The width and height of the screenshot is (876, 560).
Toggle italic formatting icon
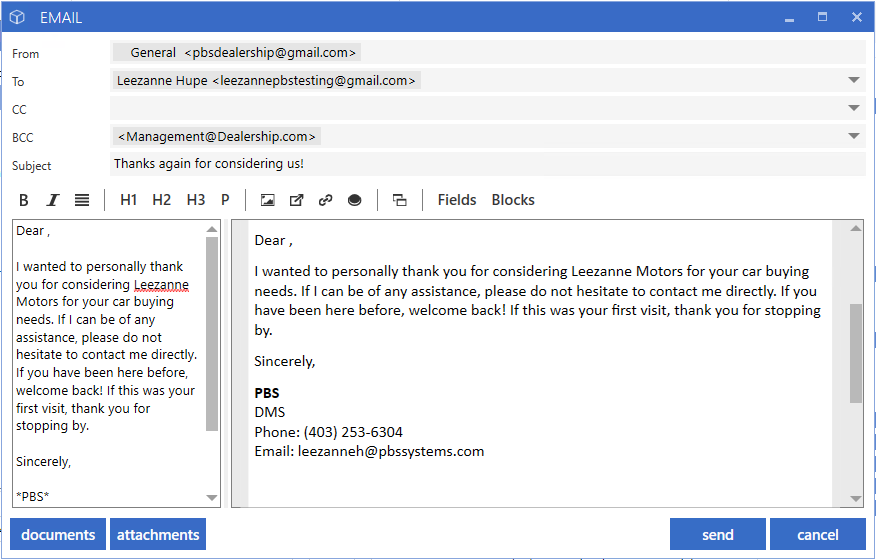[x=53, y=200]
